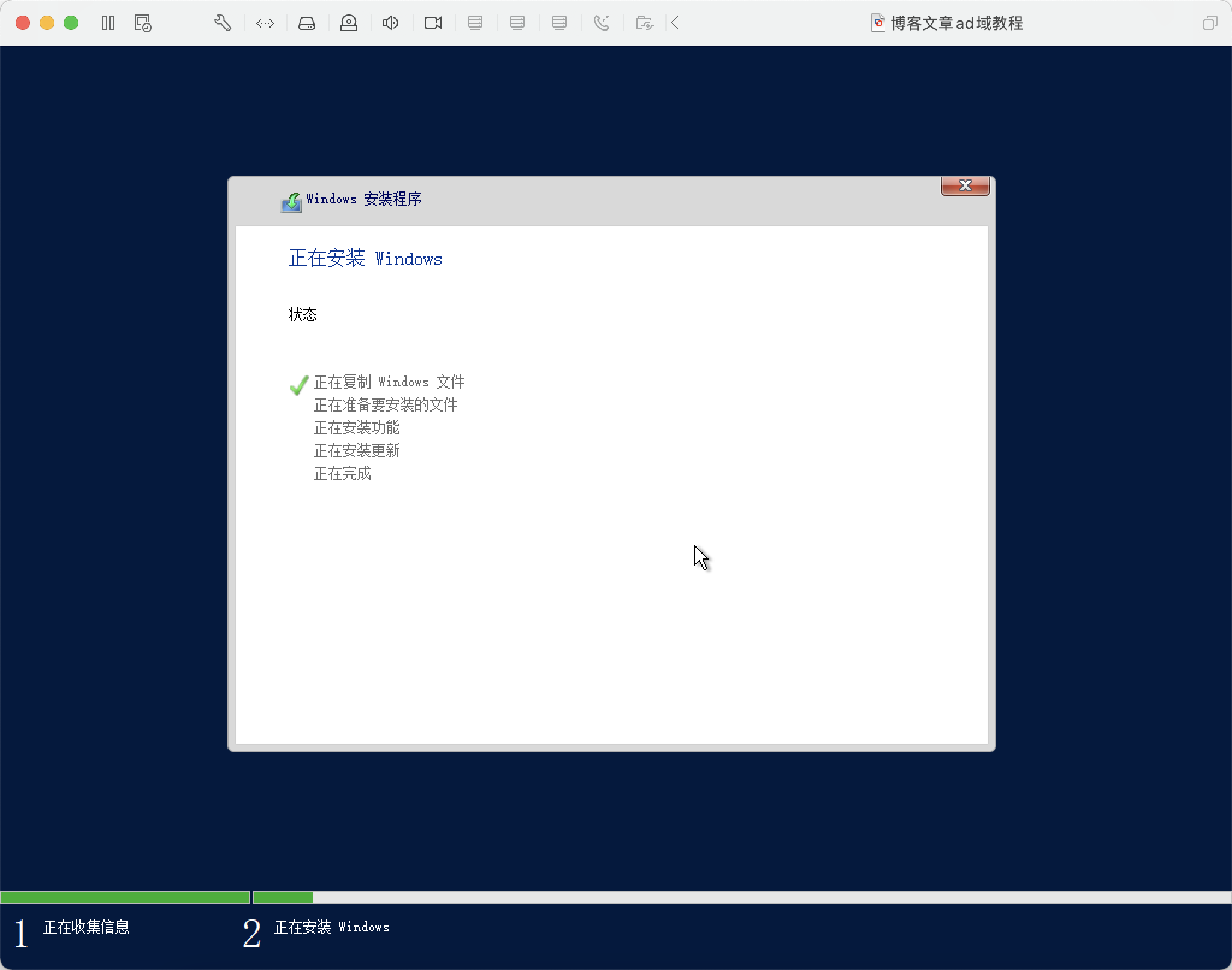1232x970 pixels.
Task: Open virtual machine settings wrench
Action: [x=223, y=23]
